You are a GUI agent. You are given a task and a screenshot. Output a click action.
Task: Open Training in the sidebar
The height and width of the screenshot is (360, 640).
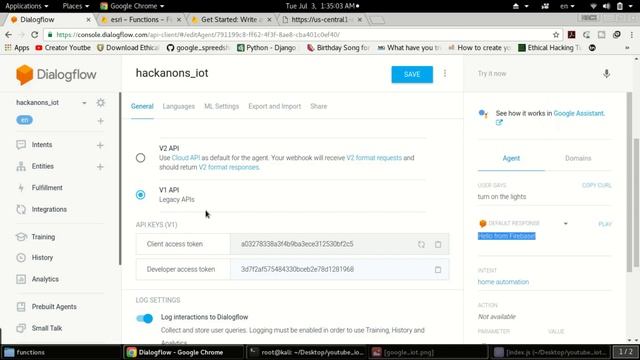[43, 237]
